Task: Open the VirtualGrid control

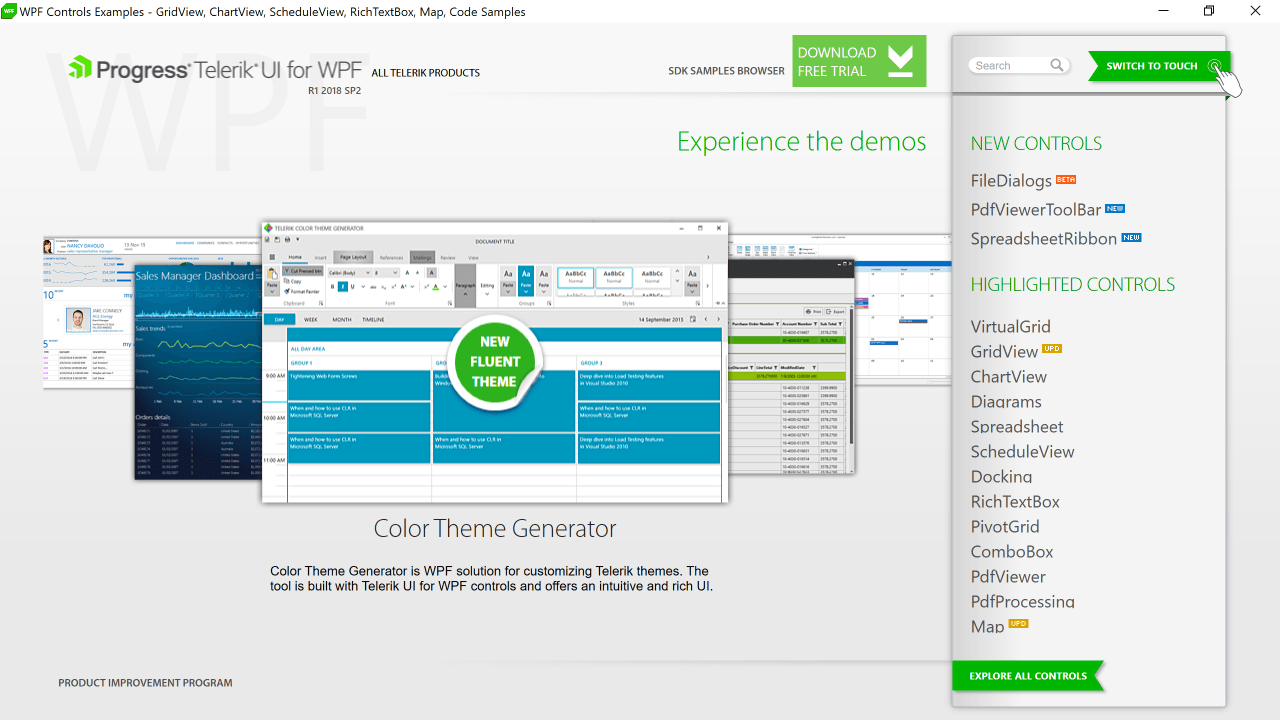Action: 1010,326
